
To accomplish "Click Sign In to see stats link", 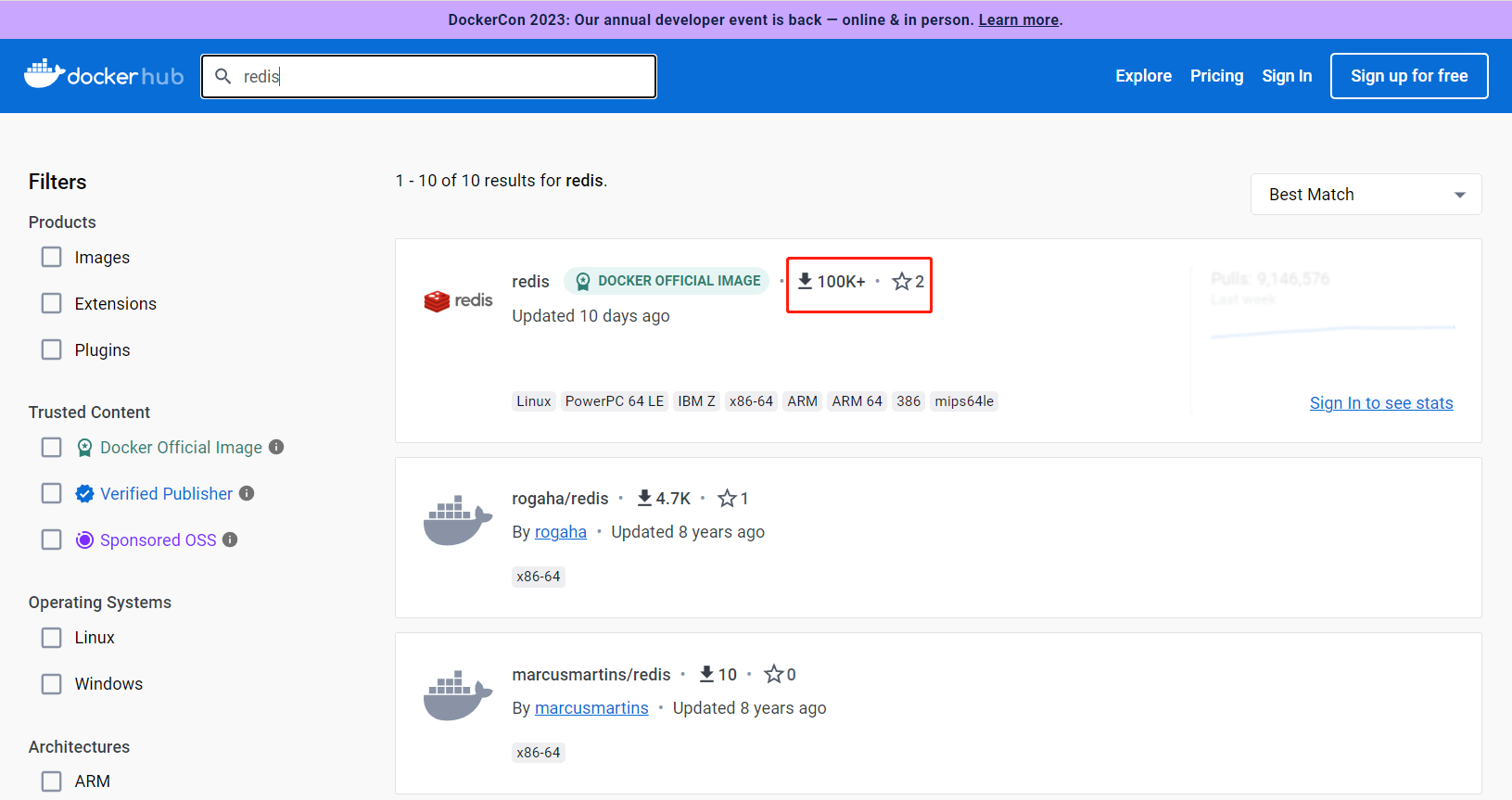I will tap(1381, 403).
